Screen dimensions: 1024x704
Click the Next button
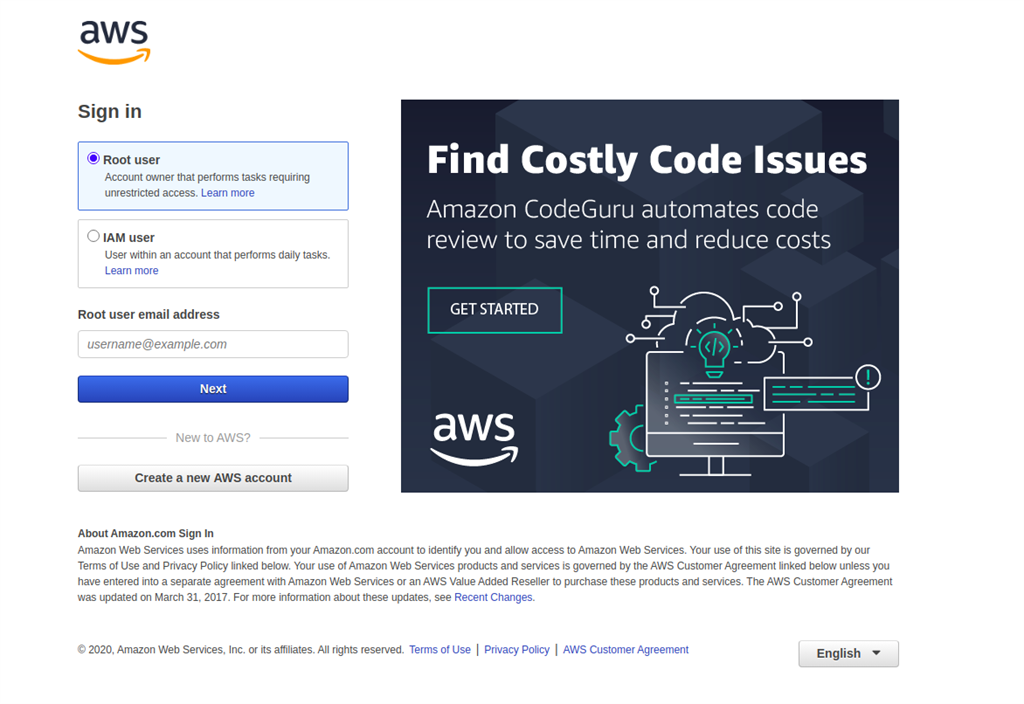pos(213,389)
